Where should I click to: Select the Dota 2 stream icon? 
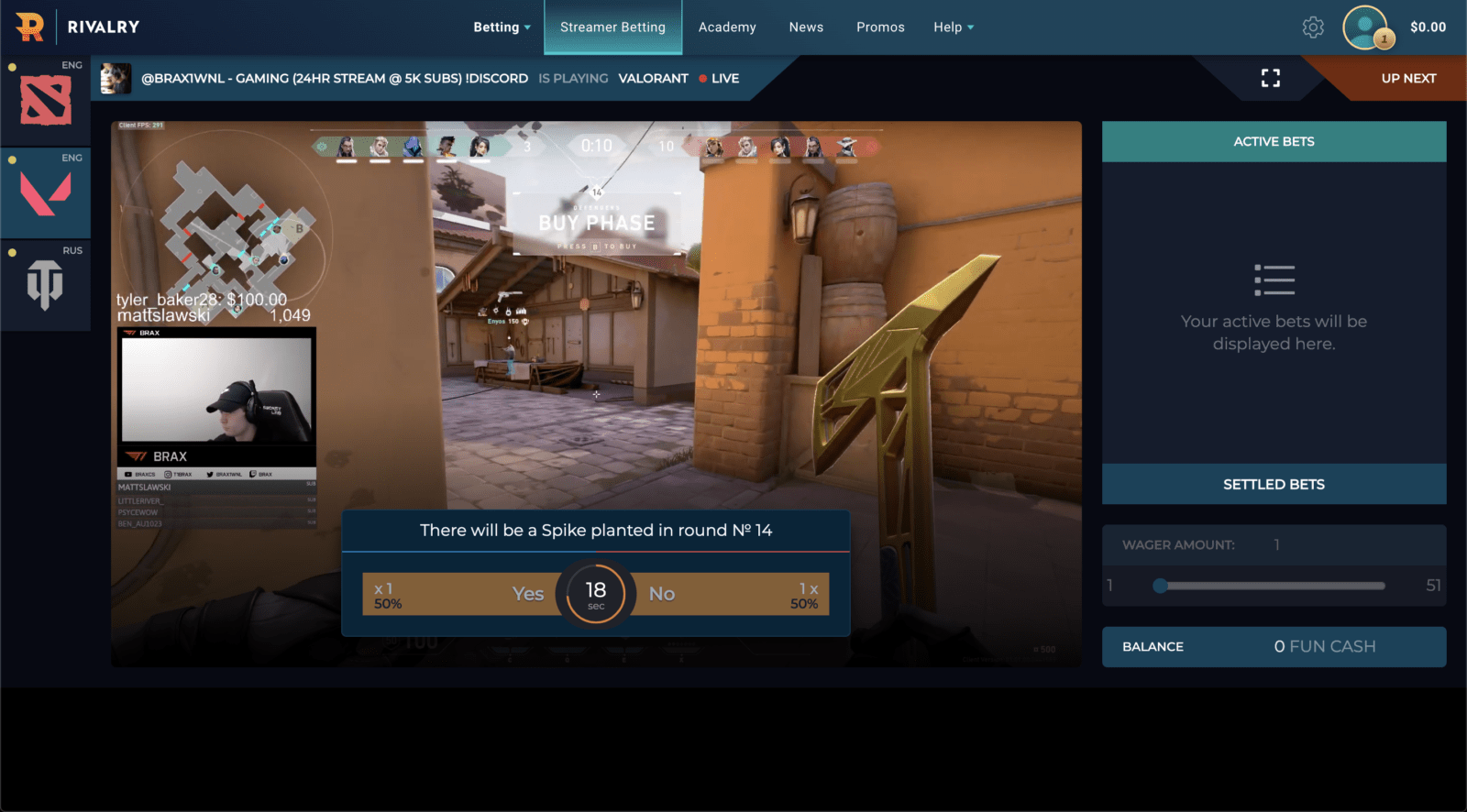46,100
